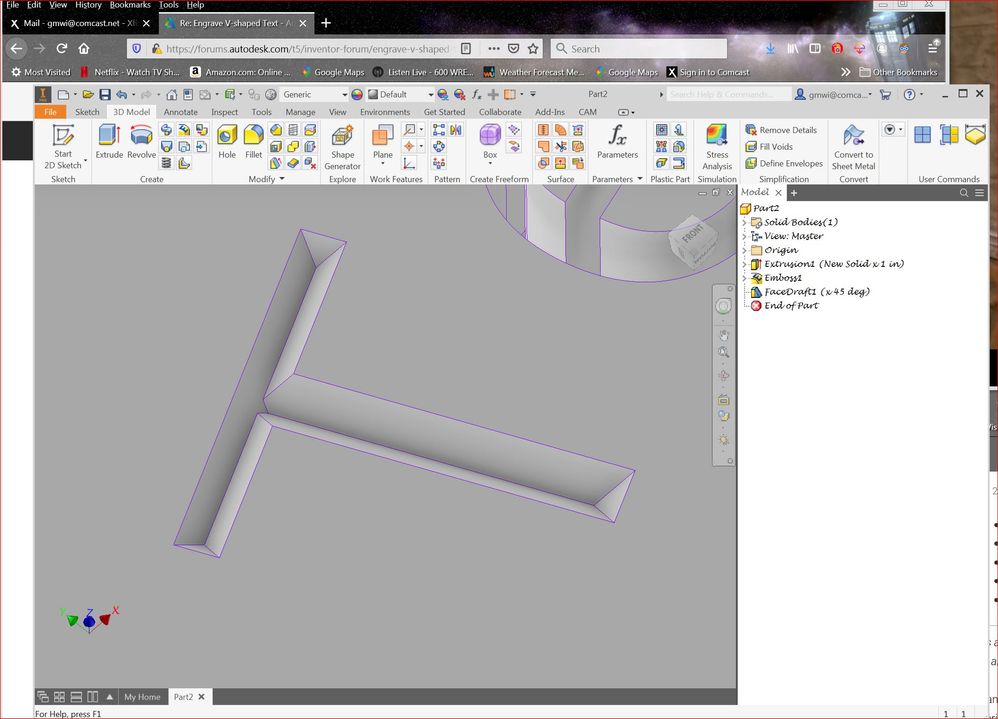Start a 2D Sketch
The width and height of the screenshot is (998, 719).
pyautogui.click(x=63, y=148)
